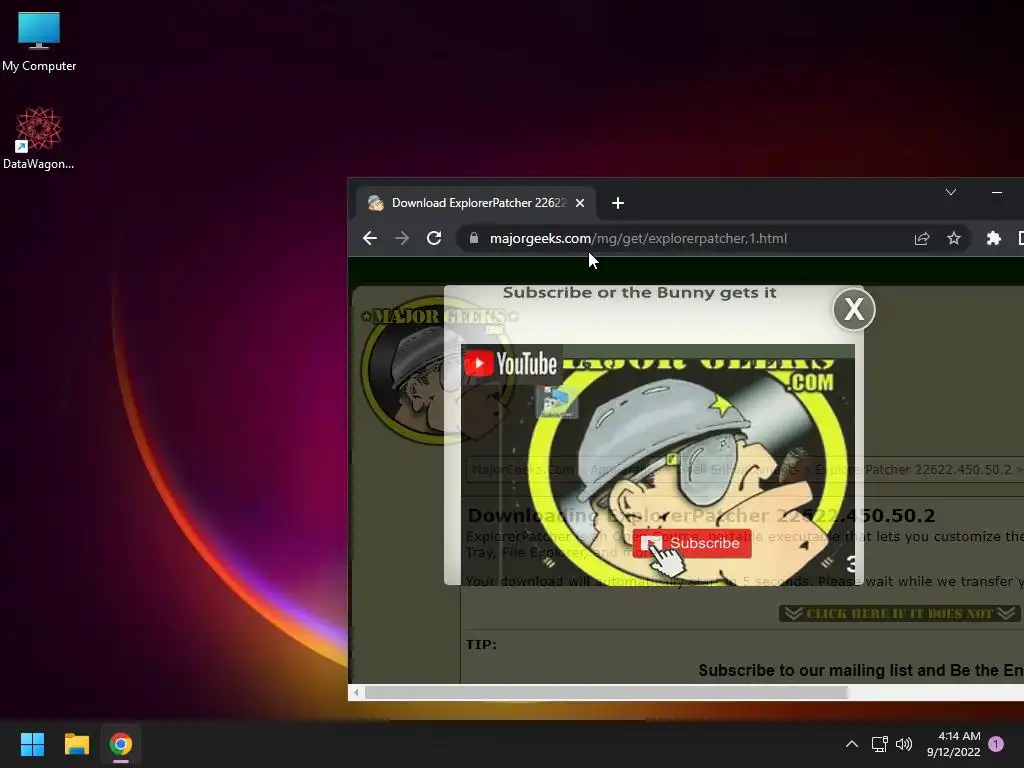Open the My Computer desktop icon
Image resolution: width=1024 pixels, height=768 pixels.
point(39,41)
